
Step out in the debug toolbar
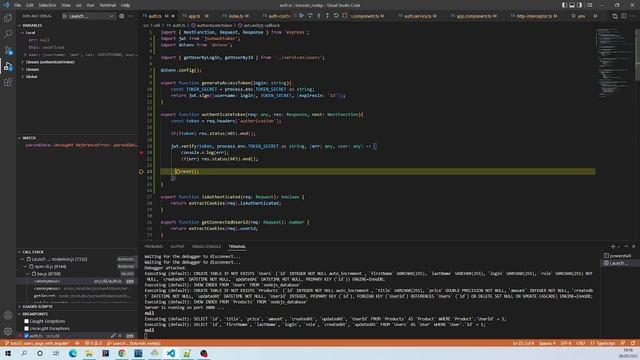[327, 16]
